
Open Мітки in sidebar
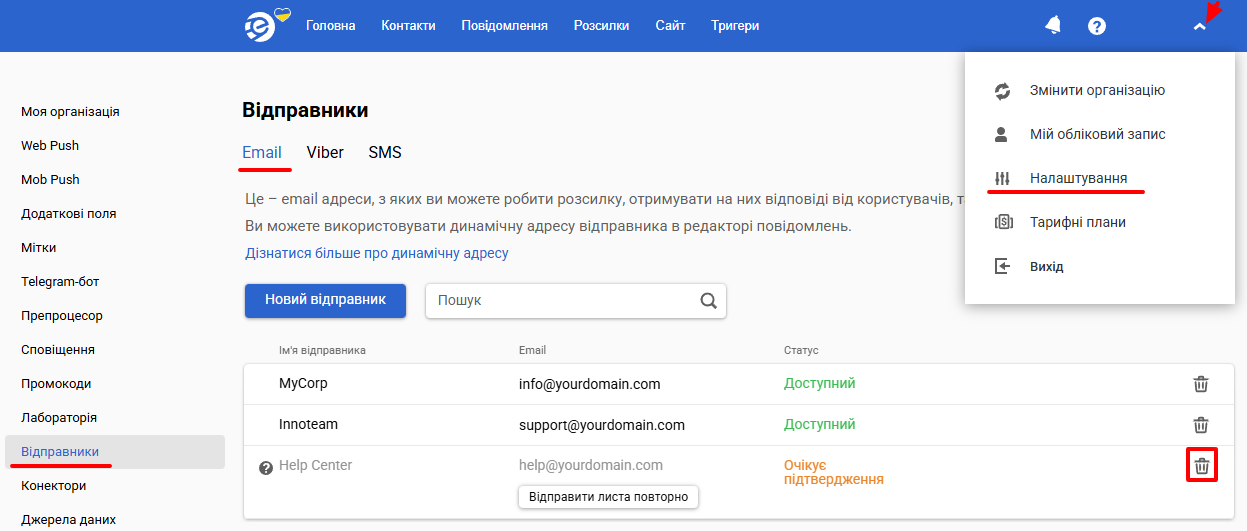(x=39, y=248)
